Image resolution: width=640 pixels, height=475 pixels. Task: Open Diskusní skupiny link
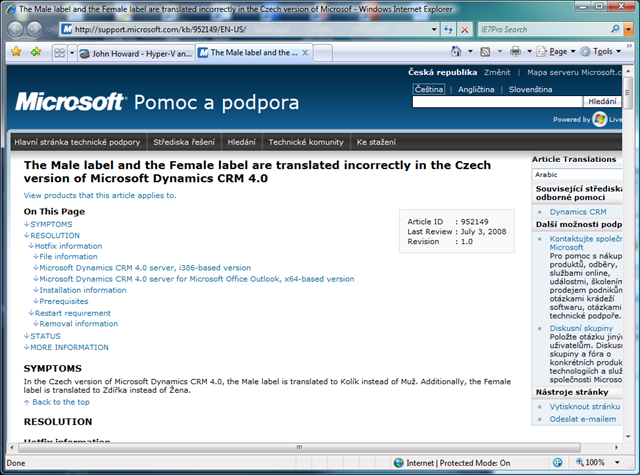coord(581,328)
